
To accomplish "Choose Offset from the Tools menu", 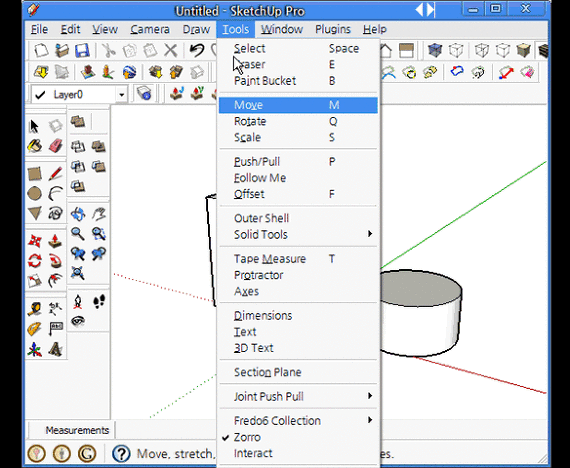I will click(298, 194).
